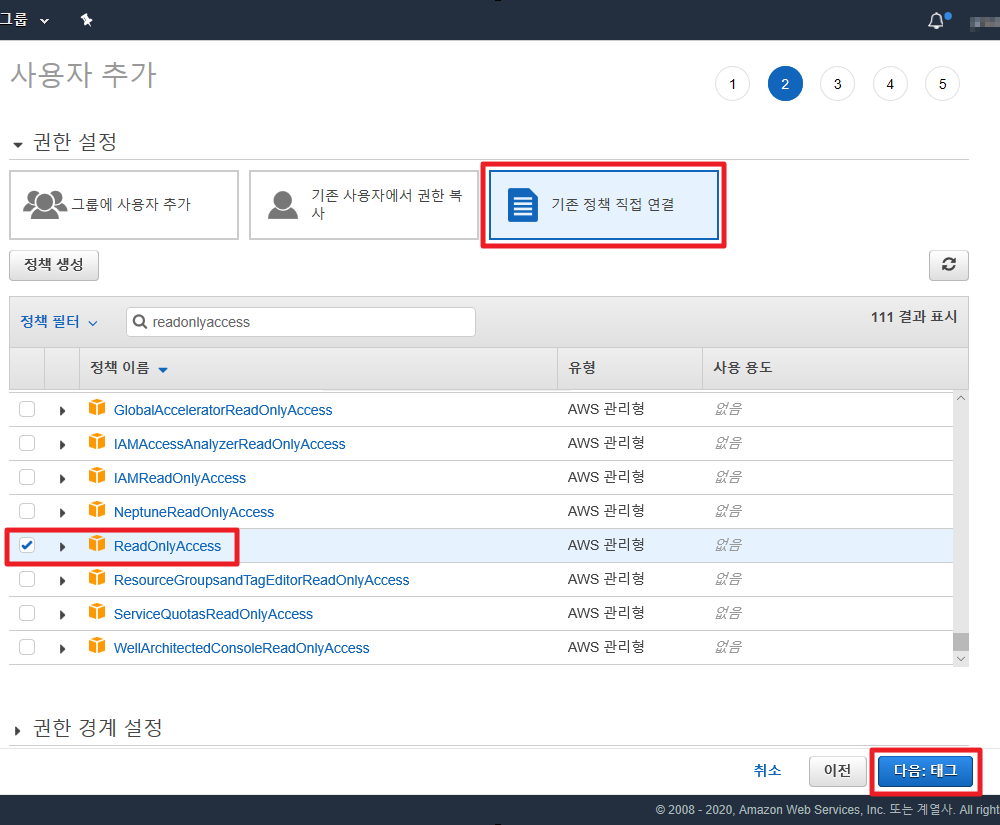Uncheck the ReadOnlyAccess policy checkbox
The image size is (1000, 825).
pyautogui.click(x=27, y=545)
